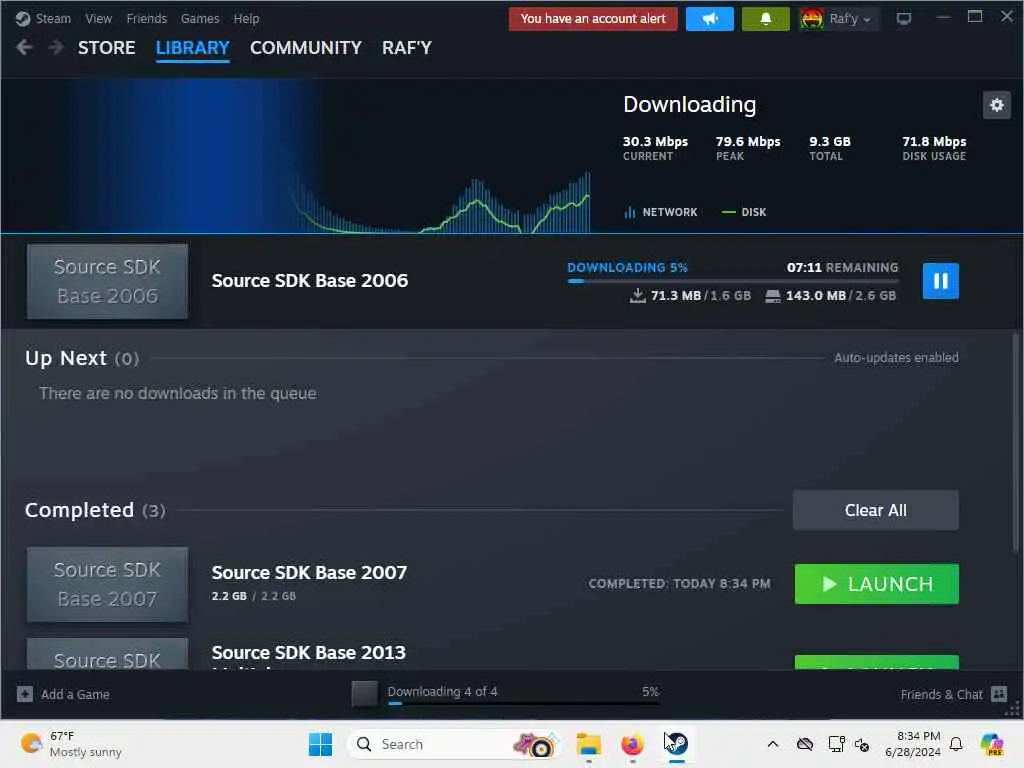Pause the Source SDK Base 2006 download
The height and width of the screenshot is (768, 1024).
point(940,281)
